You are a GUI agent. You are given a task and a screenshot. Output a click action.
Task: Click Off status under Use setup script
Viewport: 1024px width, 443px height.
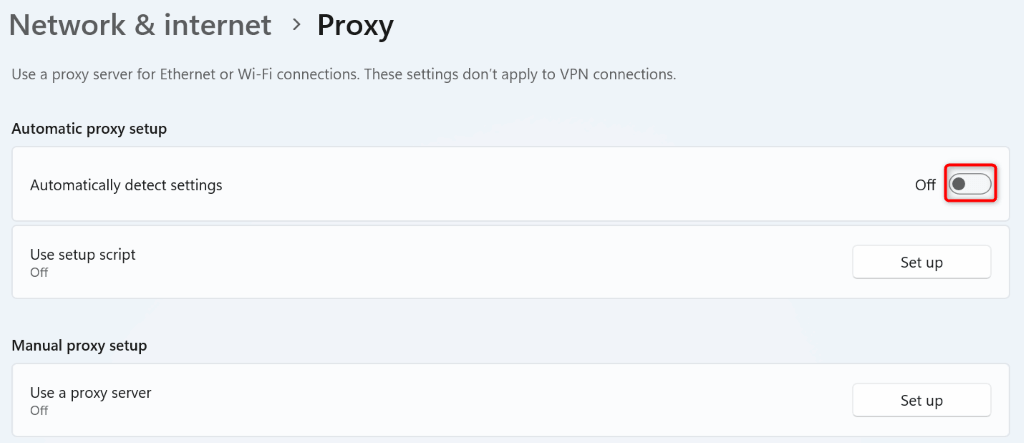[39, 272]
